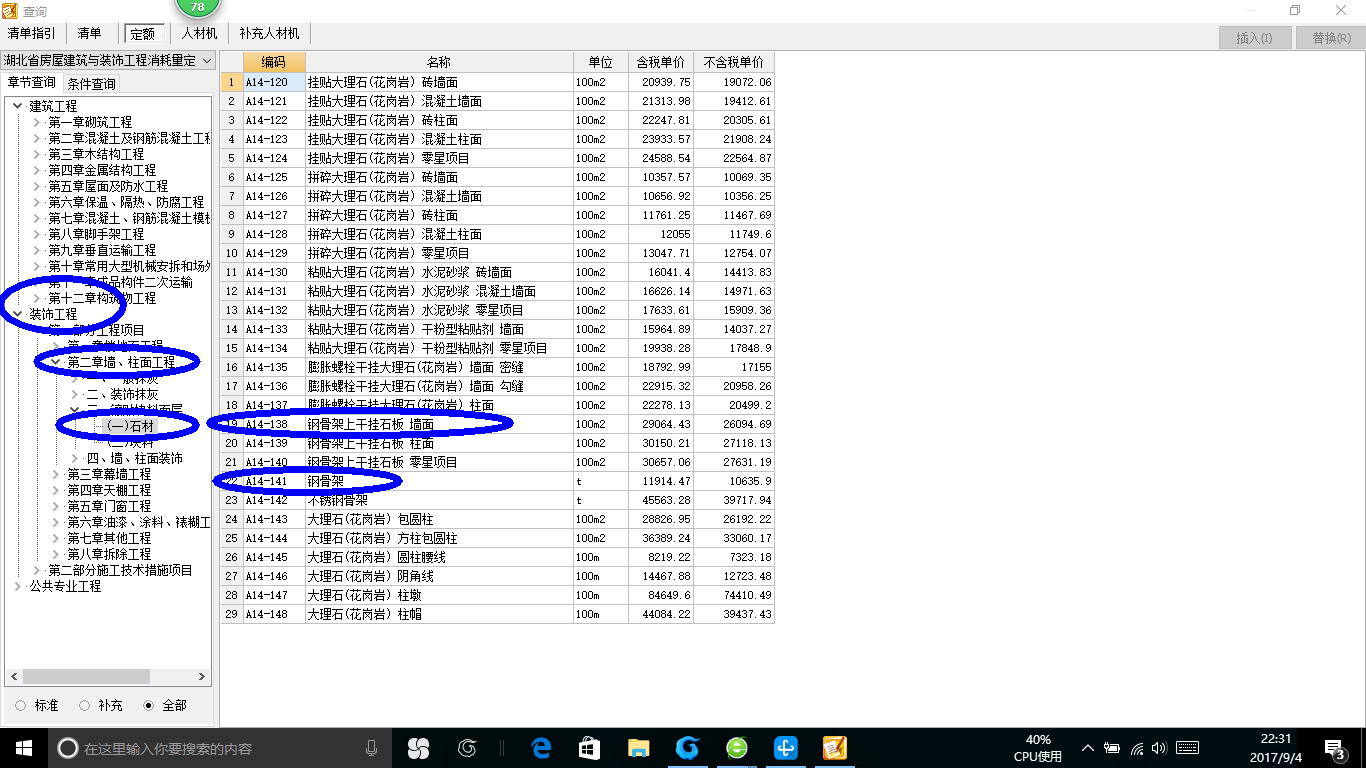Open Microsoft Store from taskbar
The height and width of the screenshot is (768, 1366).
click(589, 748)
